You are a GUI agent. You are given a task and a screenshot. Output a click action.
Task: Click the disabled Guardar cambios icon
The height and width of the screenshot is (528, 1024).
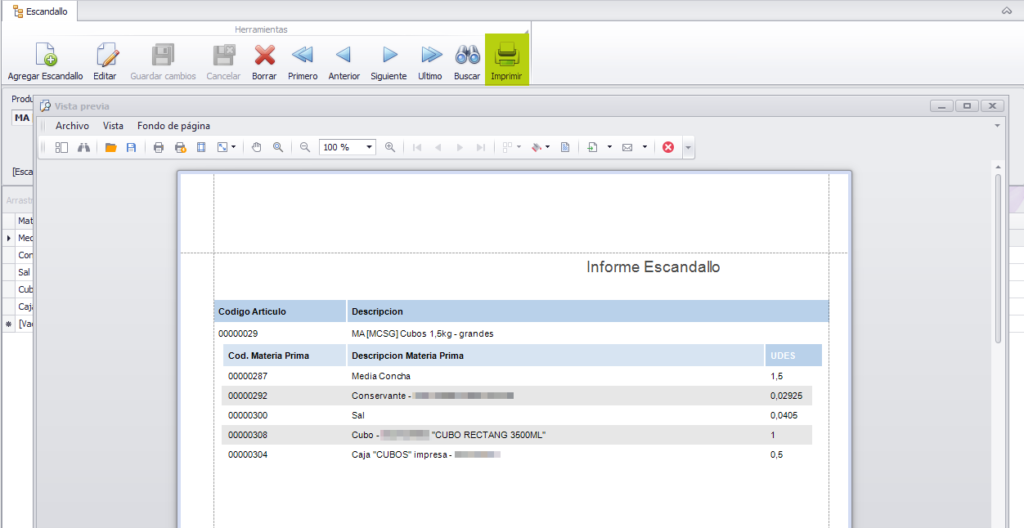[x=163, y=55]
